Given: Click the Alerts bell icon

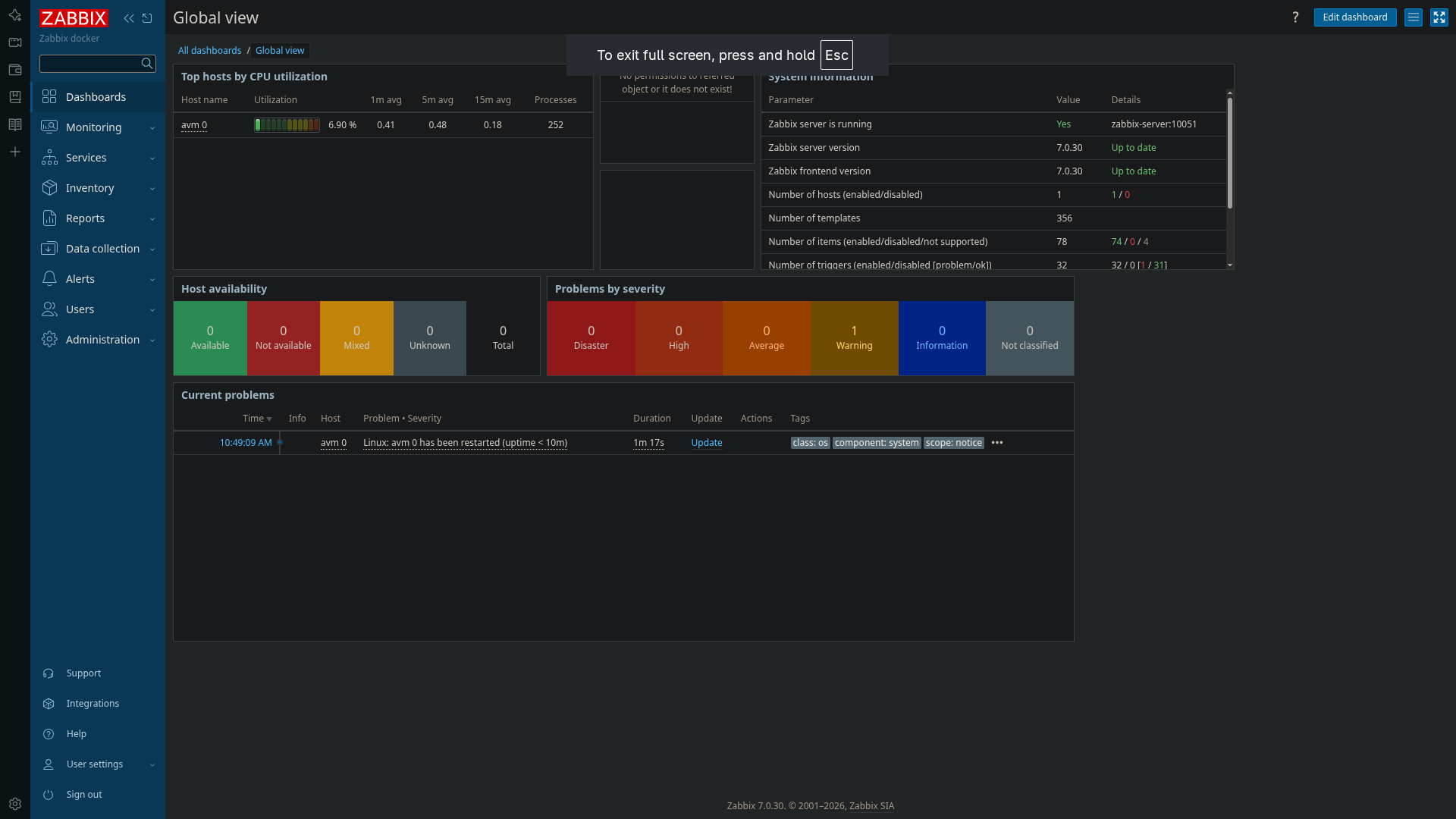Looking at the screenshot, I should pos(49,279).
